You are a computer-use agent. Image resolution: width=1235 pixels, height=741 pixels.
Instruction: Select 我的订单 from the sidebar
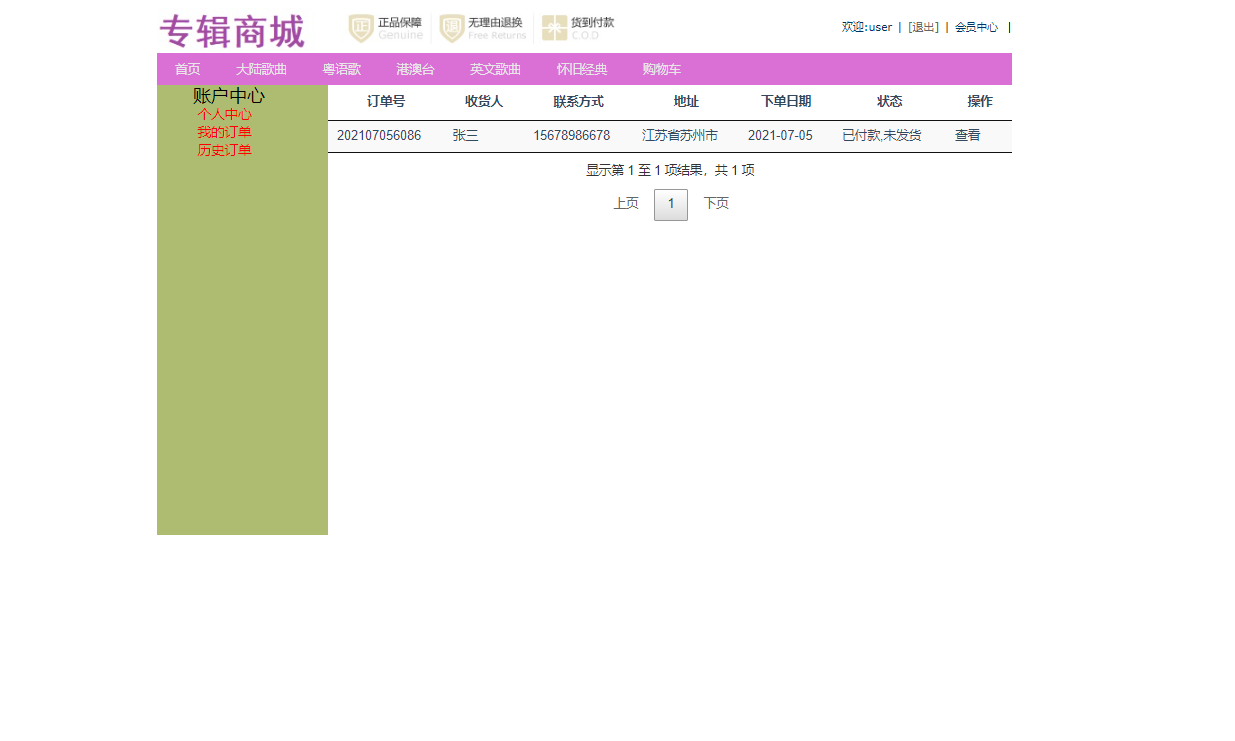point(223,132)
